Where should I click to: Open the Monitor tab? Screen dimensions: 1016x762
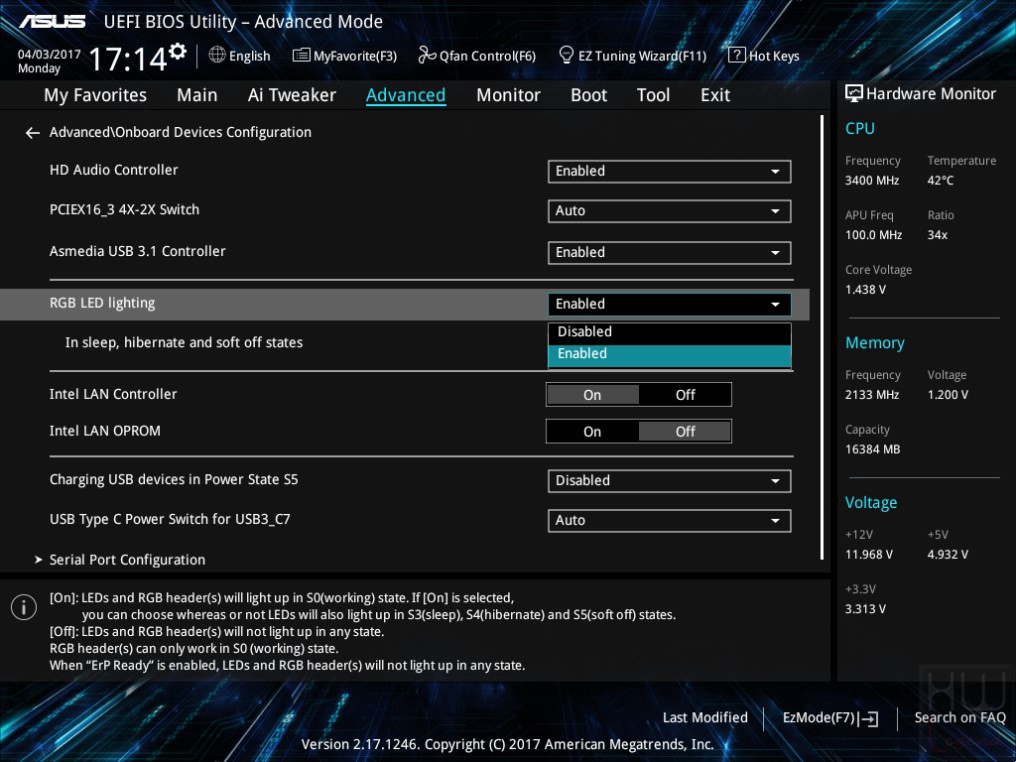[508, 95]
